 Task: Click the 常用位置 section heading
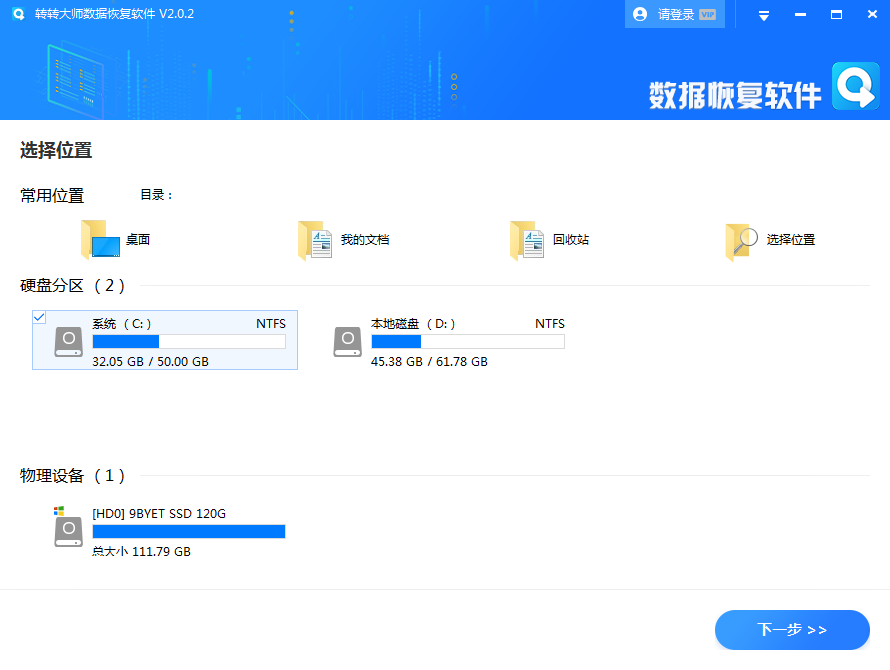click(52, 196)
